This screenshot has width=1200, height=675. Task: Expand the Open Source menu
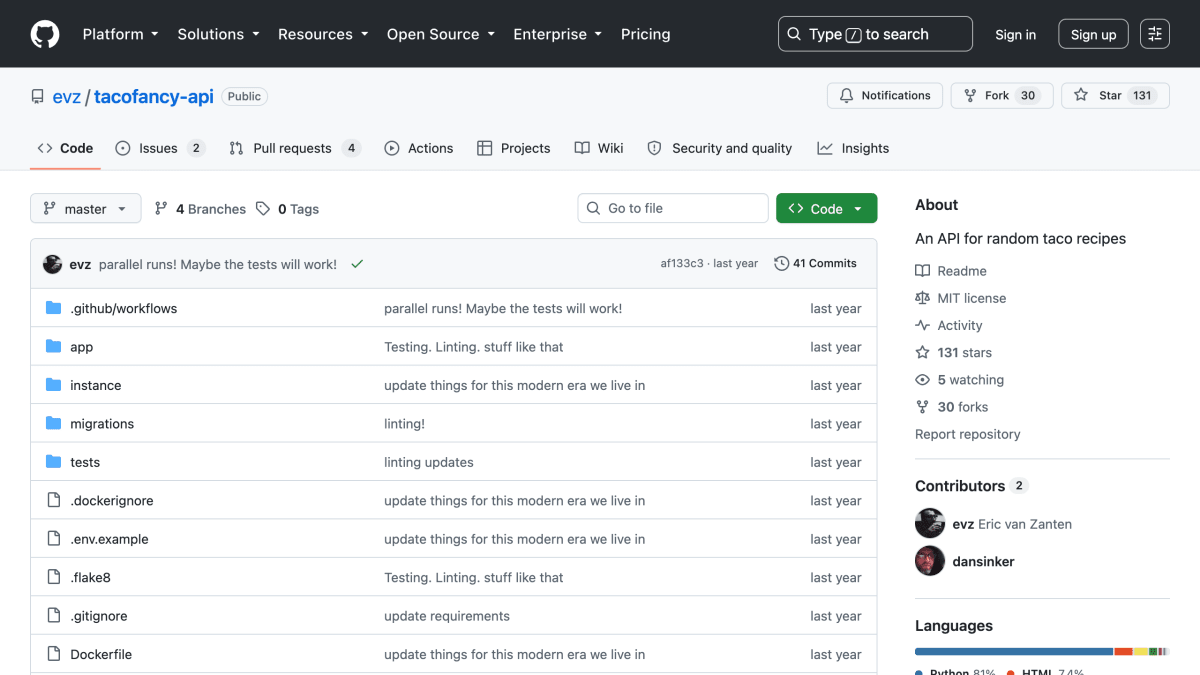click(x=442, y=34)
